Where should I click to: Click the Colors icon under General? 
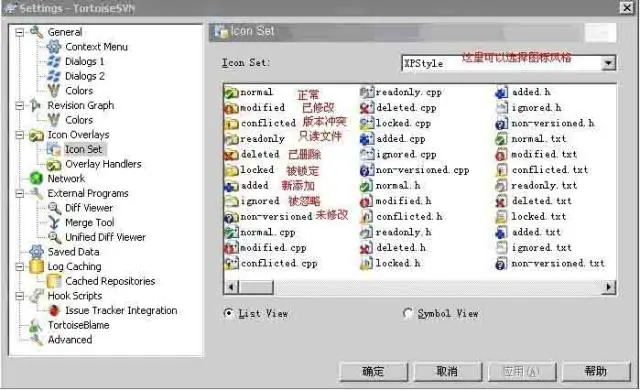coord(54,91)
